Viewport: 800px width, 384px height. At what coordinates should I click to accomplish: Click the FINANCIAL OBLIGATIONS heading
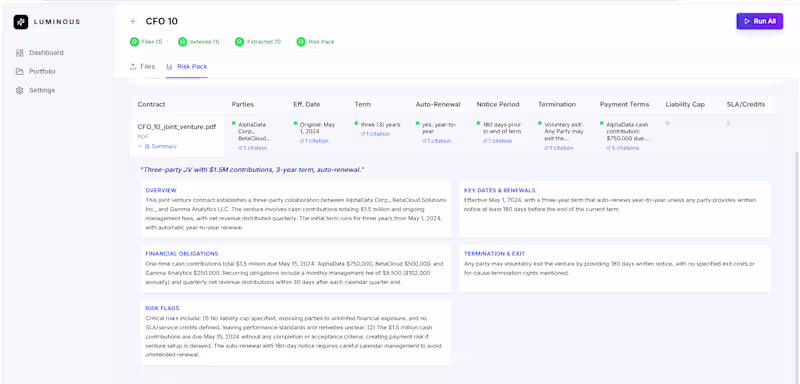(x=182, y=253)
